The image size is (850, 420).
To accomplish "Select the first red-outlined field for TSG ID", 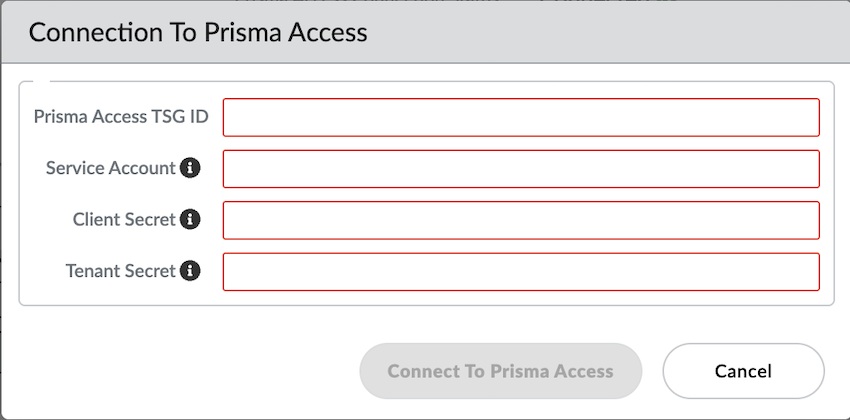I will (521, 117).
